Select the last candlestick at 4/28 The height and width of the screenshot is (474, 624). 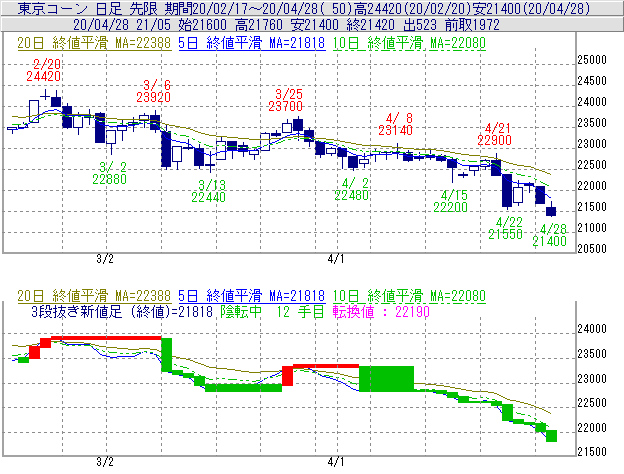(551, 210)
